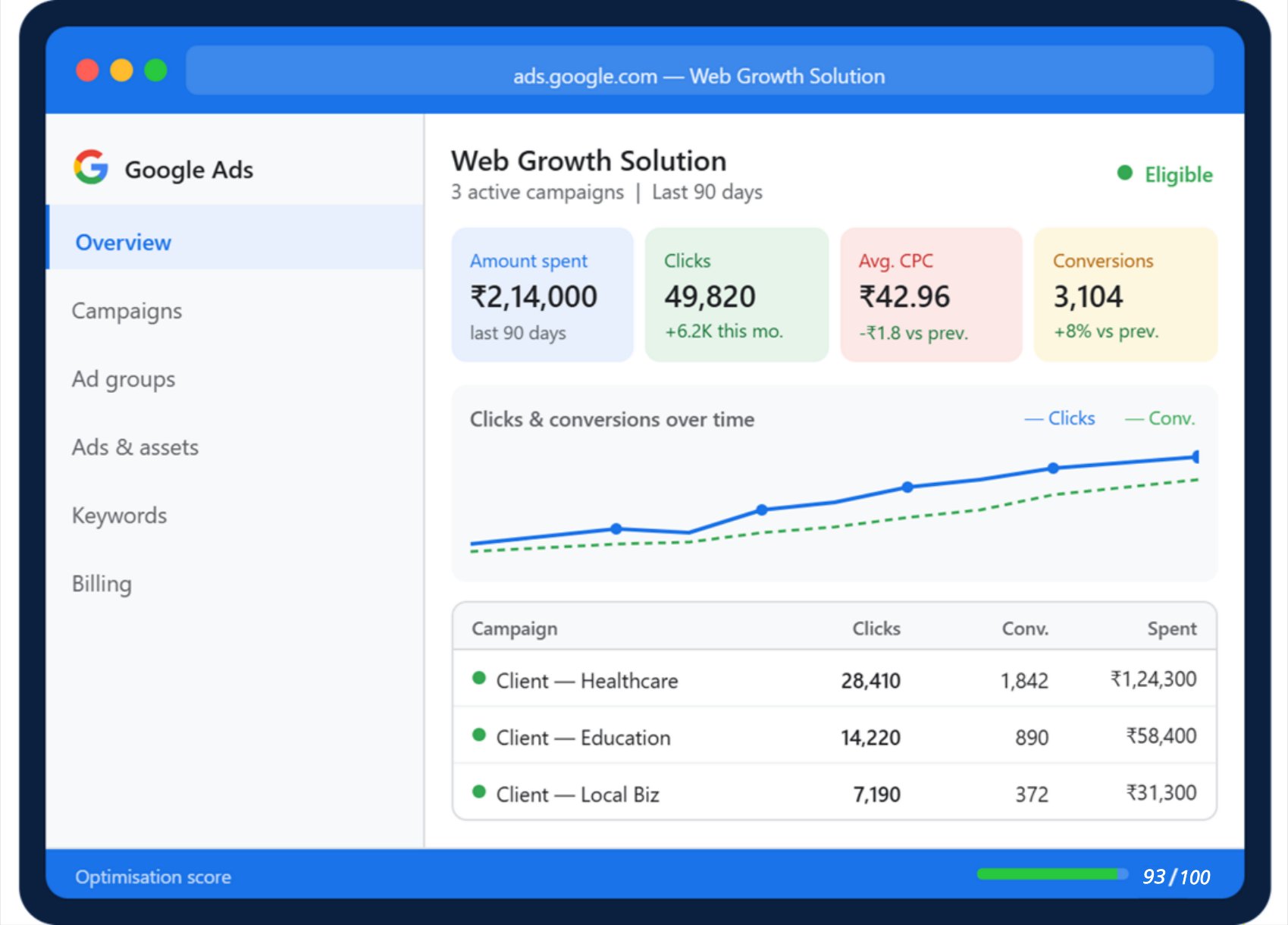Click the Clicks & conversions over time title
The image size is (1288, 925).
(x=612, y=419)
